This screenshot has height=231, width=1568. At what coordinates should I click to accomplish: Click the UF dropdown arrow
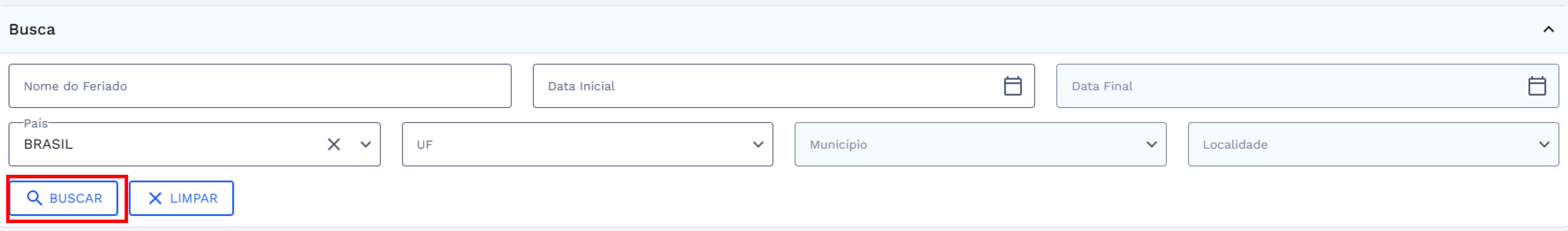(758, 144)
